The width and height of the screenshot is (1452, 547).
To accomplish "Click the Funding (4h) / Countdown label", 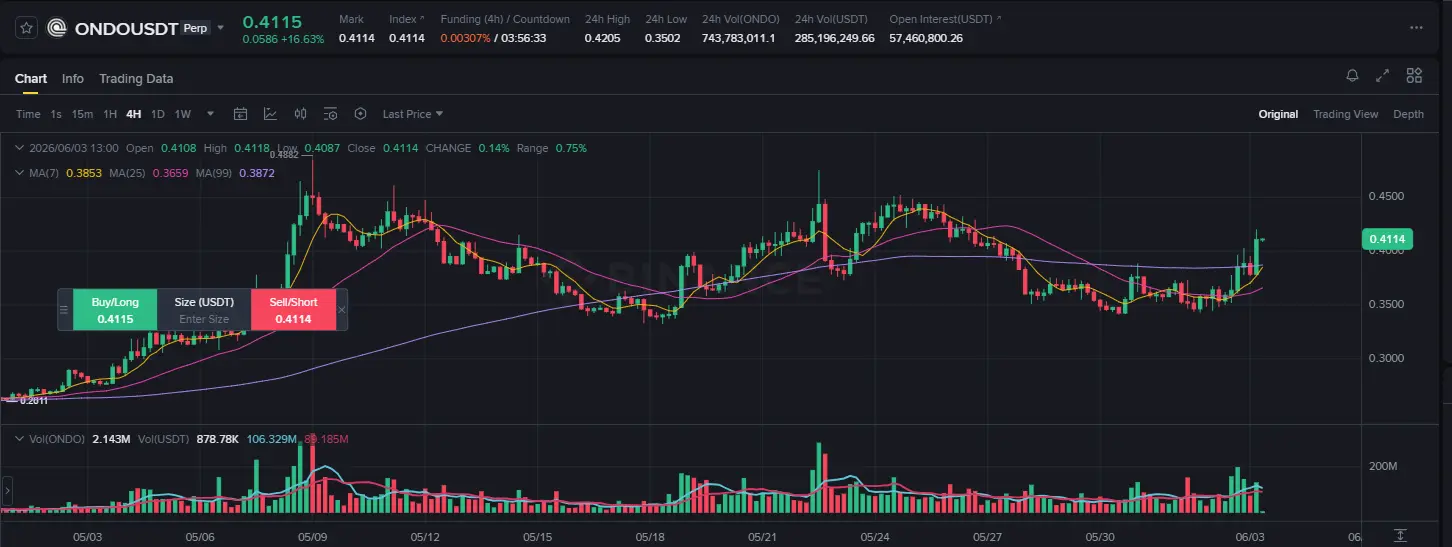I will (x=505, y=19).
